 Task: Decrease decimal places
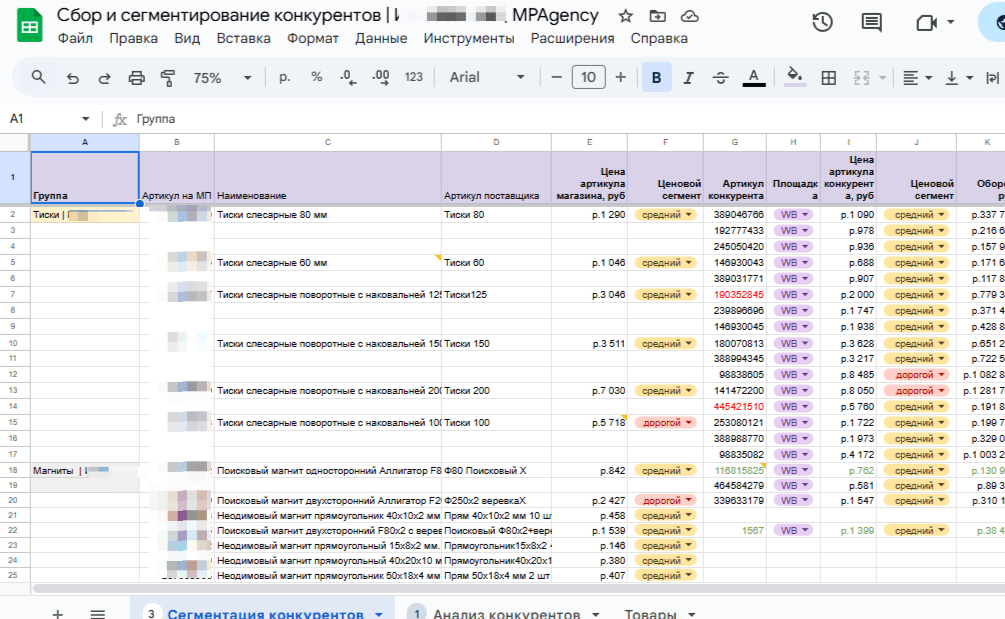(x=348, y=78)
